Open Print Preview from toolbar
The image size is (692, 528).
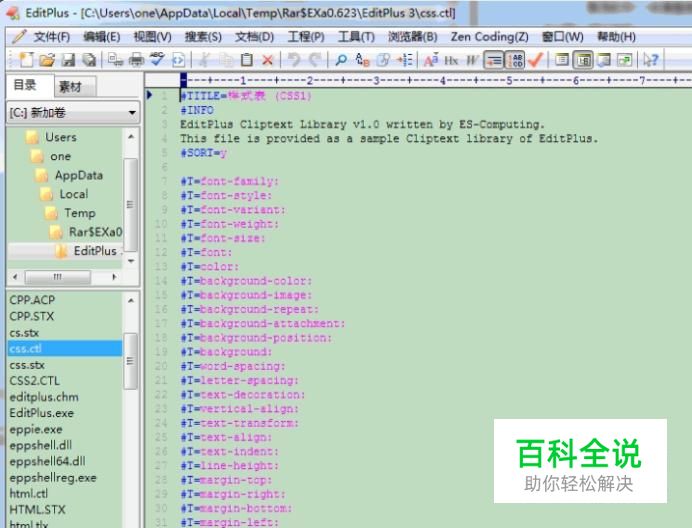click(116, 60)
